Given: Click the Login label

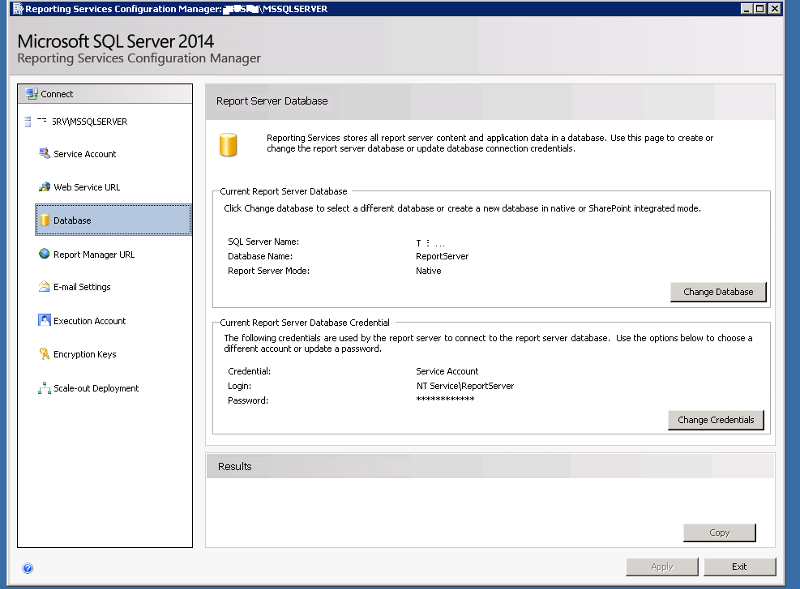Looking at the screenshot, I should tap(239, 386).
